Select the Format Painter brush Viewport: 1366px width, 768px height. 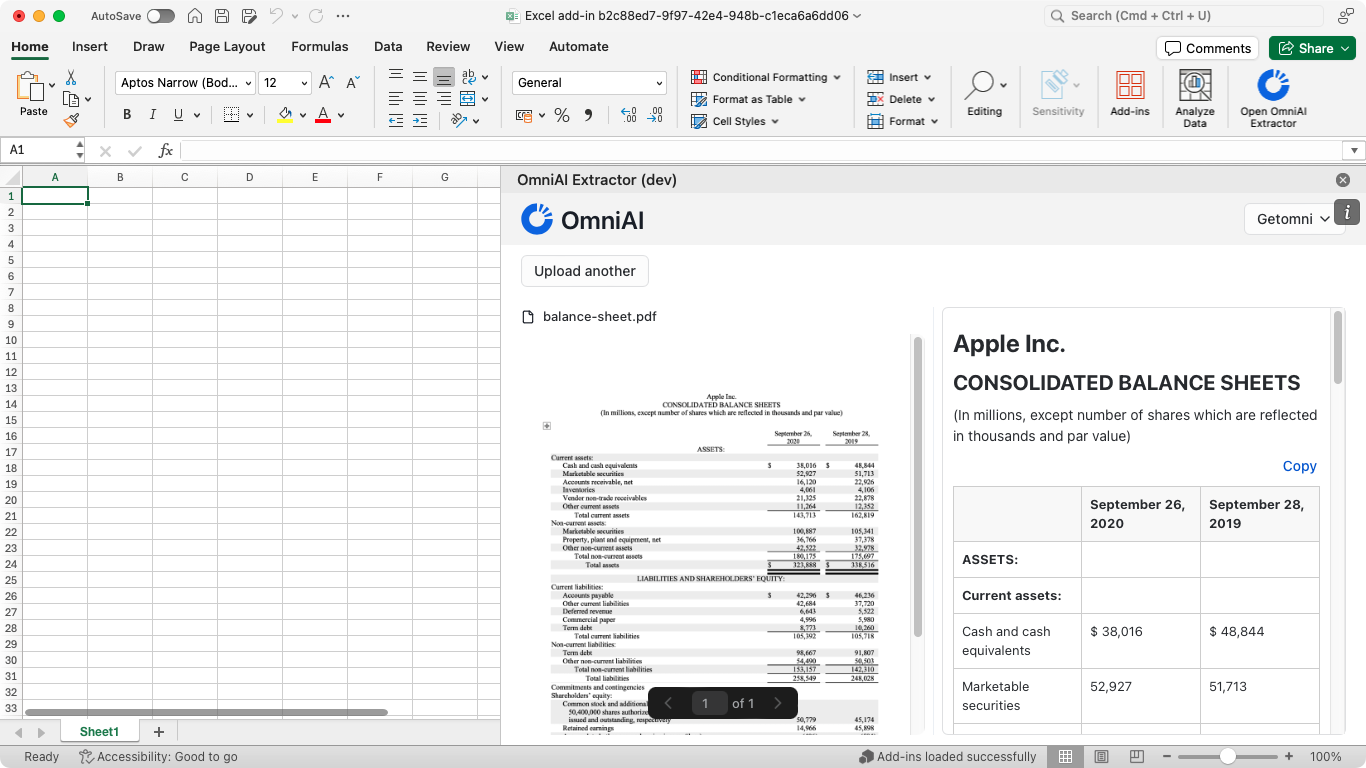point(71,120)
